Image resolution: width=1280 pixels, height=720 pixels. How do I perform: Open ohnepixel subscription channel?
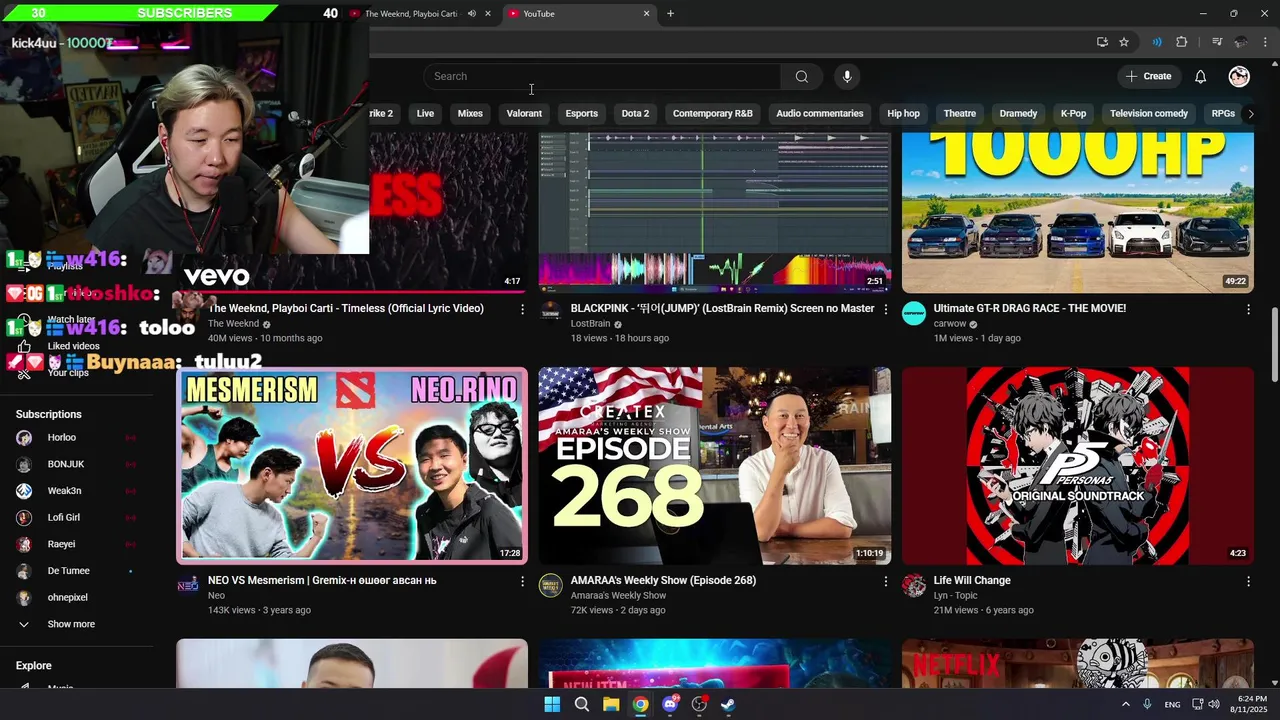pos(77,598)
